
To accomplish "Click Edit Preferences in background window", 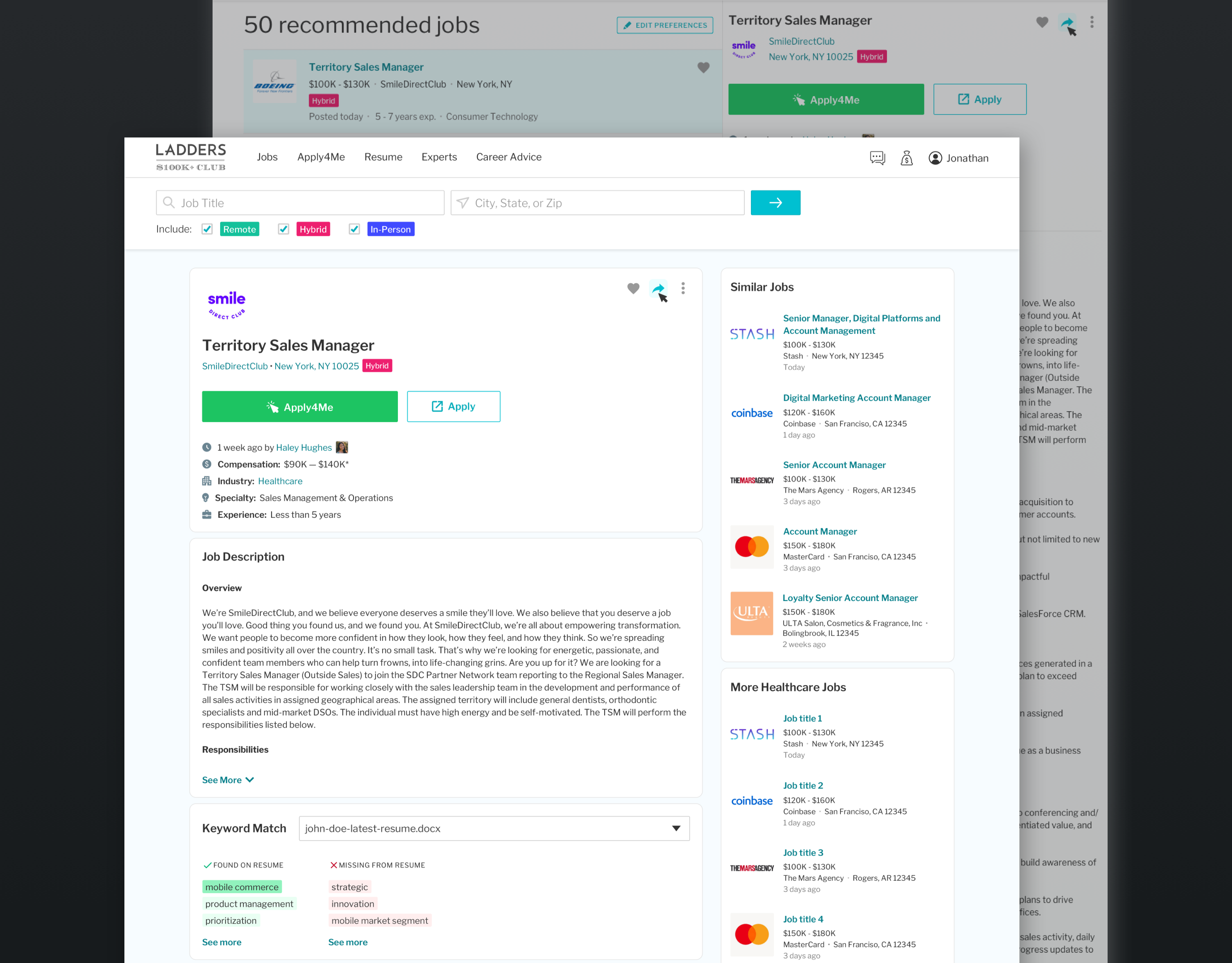I will click(x=665, y=25).
